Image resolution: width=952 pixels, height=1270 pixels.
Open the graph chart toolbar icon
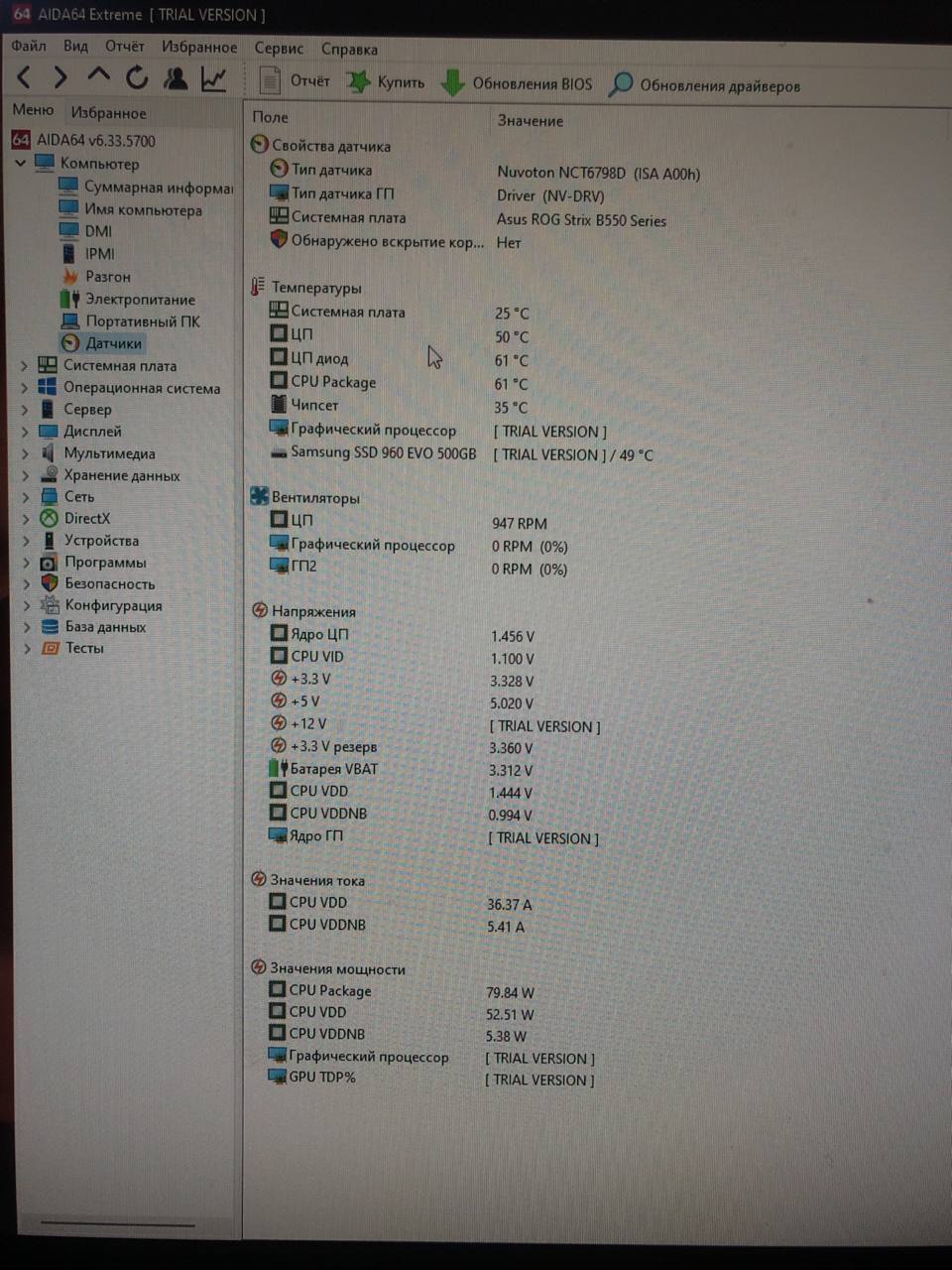pyautogui.click(x=213, y=78)
